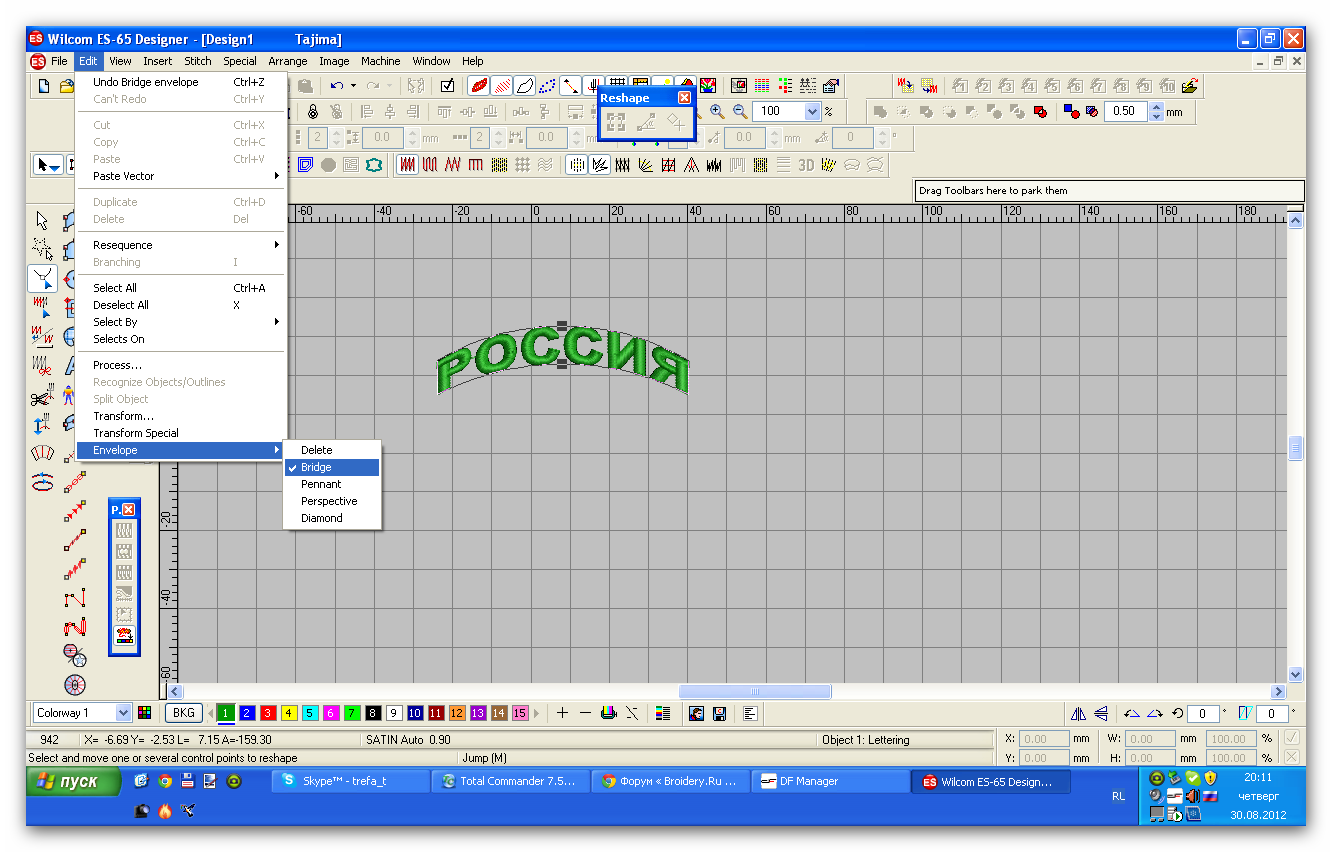Click the Zoom In magnifier icon
The height and width of the screenshot is (852, 1332).
717,112
